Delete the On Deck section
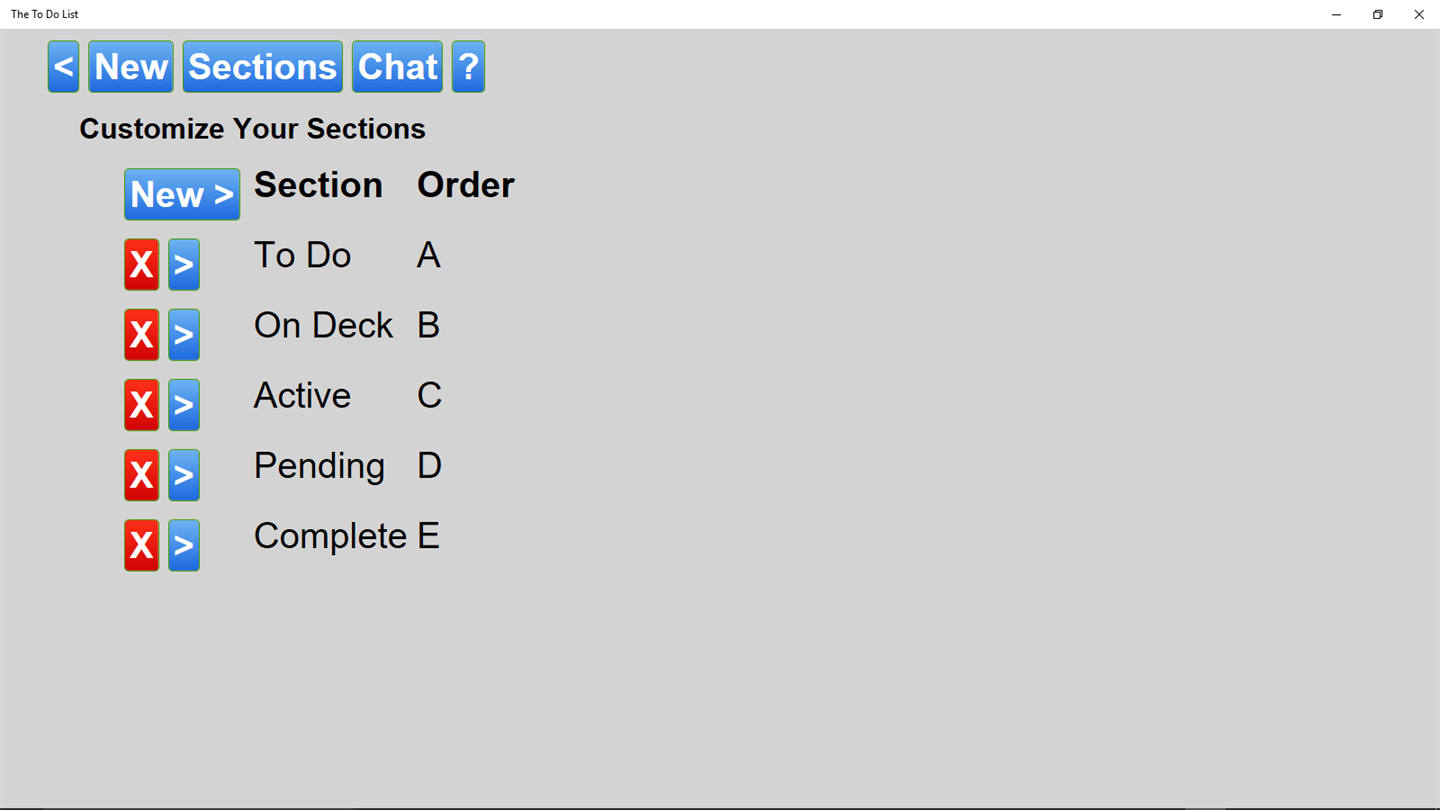 pyautogui.click(x=142, y=335)
